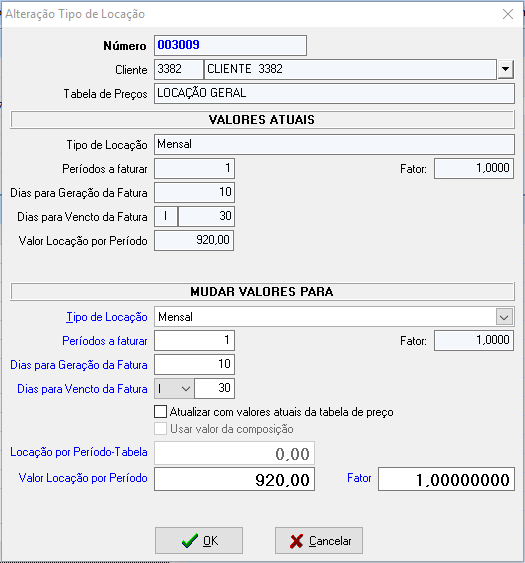Enable Atualizar com valores atuais checkbox

[x=161, y=411]
